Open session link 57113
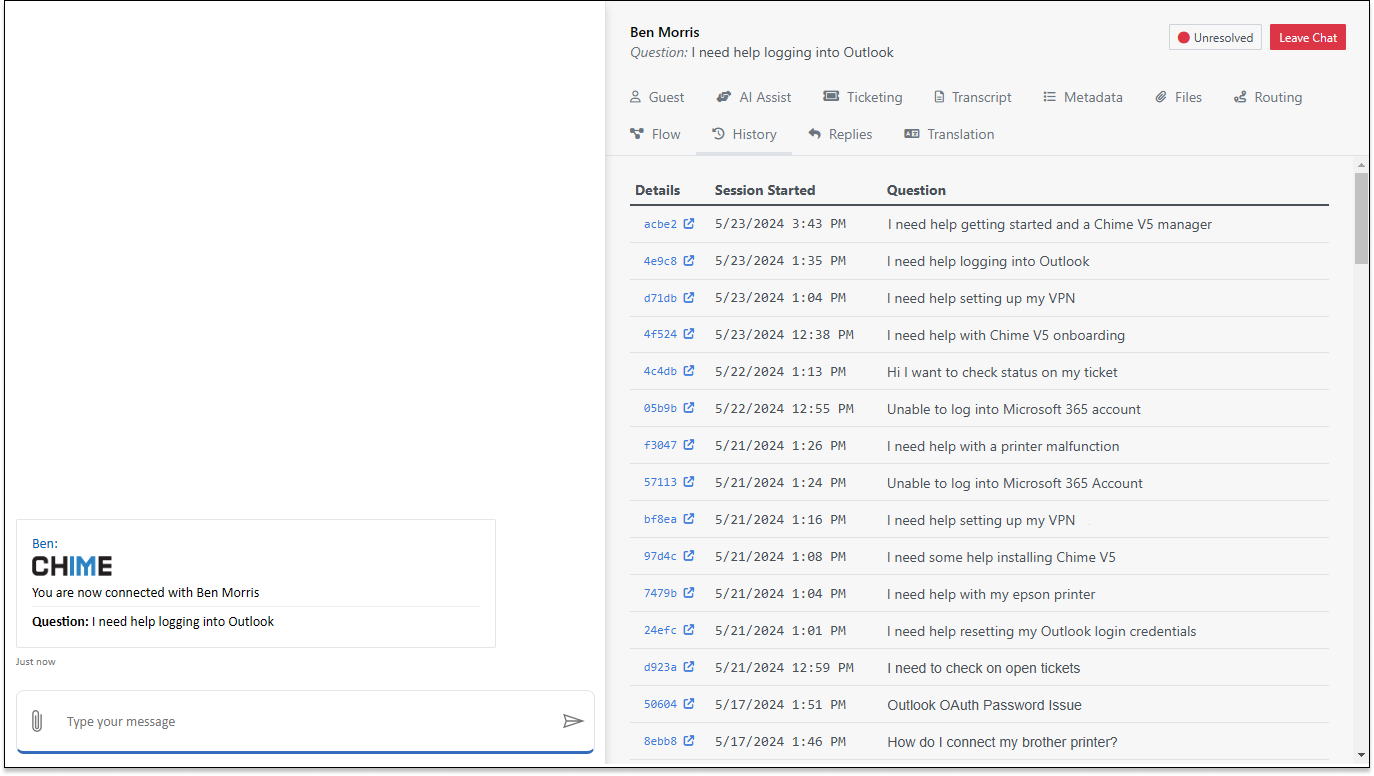Image resolution: width=1374 pixels, height=776 pixels. tap(660, 483)
